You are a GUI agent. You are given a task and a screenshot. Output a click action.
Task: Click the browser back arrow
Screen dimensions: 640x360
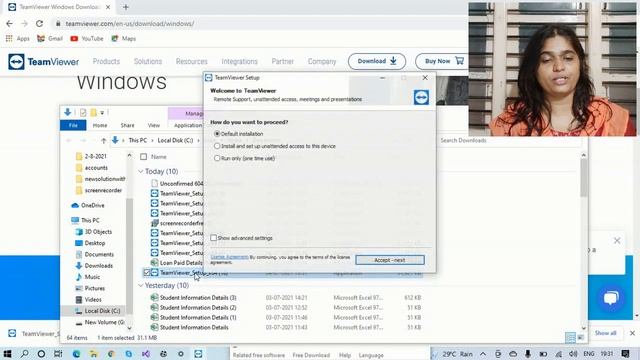pyautogui.click(x=9, y=24)
